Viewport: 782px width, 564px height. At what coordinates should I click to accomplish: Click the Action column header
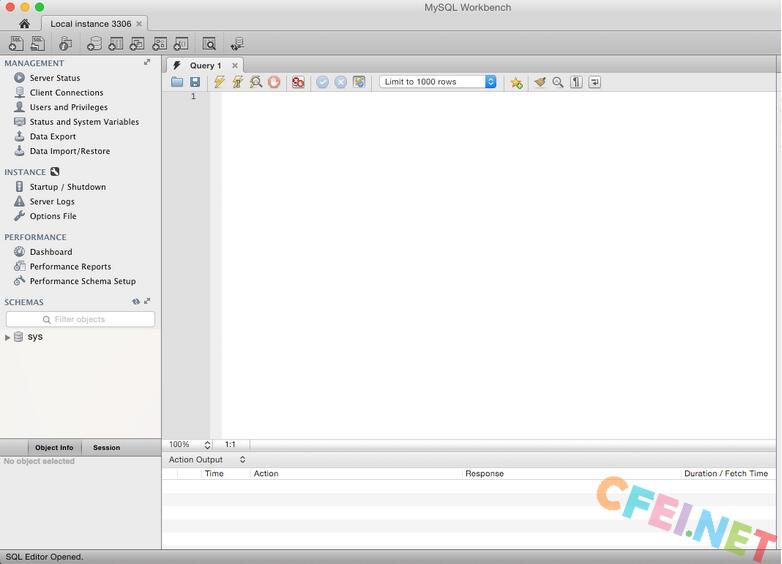(x=266, y=473)
